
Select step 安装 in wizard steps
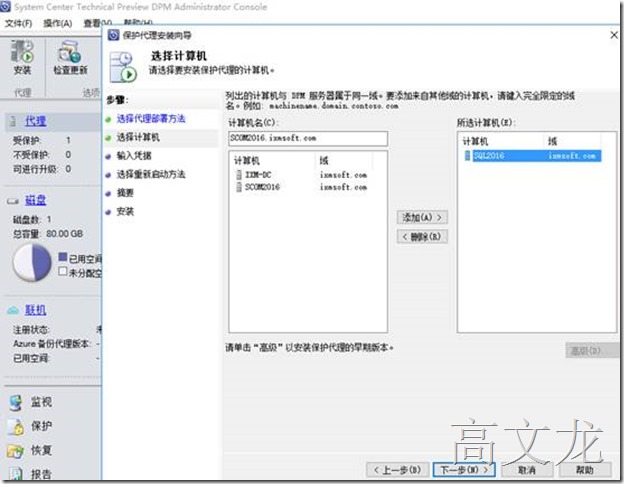(x=125, y=211)
